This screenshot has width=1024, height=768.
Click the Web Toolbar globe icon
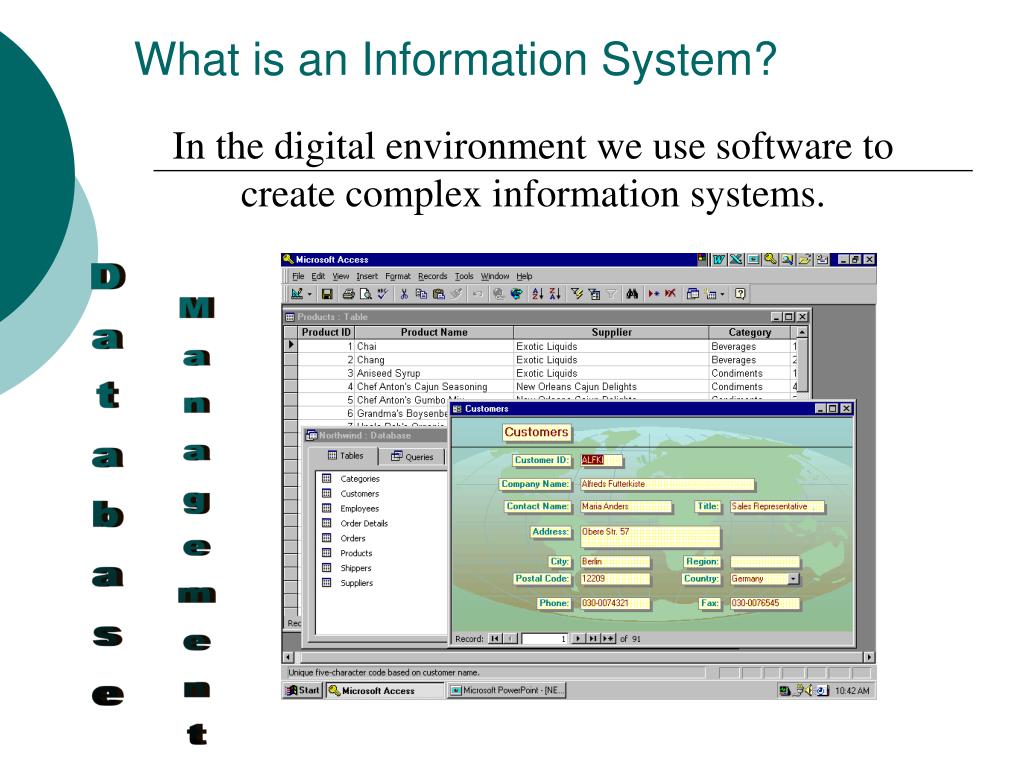[x=516, y=294]
